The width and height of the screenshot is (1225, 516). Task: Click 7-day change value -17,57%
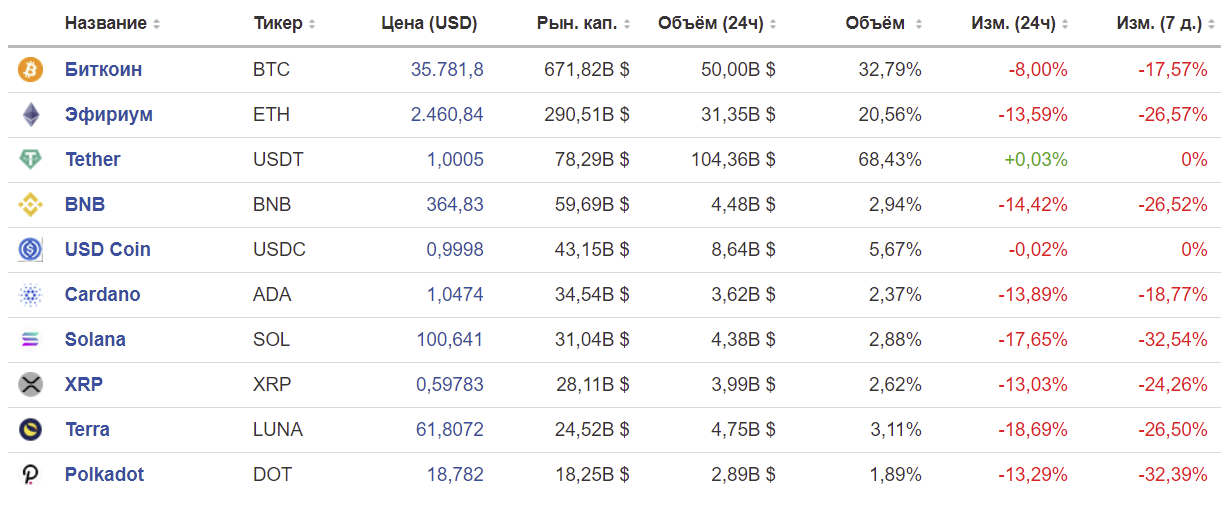[1173, 70]
